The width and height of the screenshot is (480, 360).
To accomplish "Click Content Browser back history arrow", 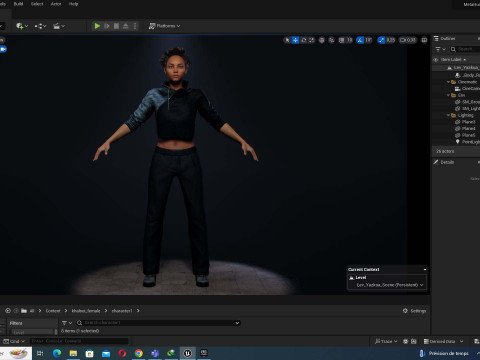I will click(x=8, y=311).
